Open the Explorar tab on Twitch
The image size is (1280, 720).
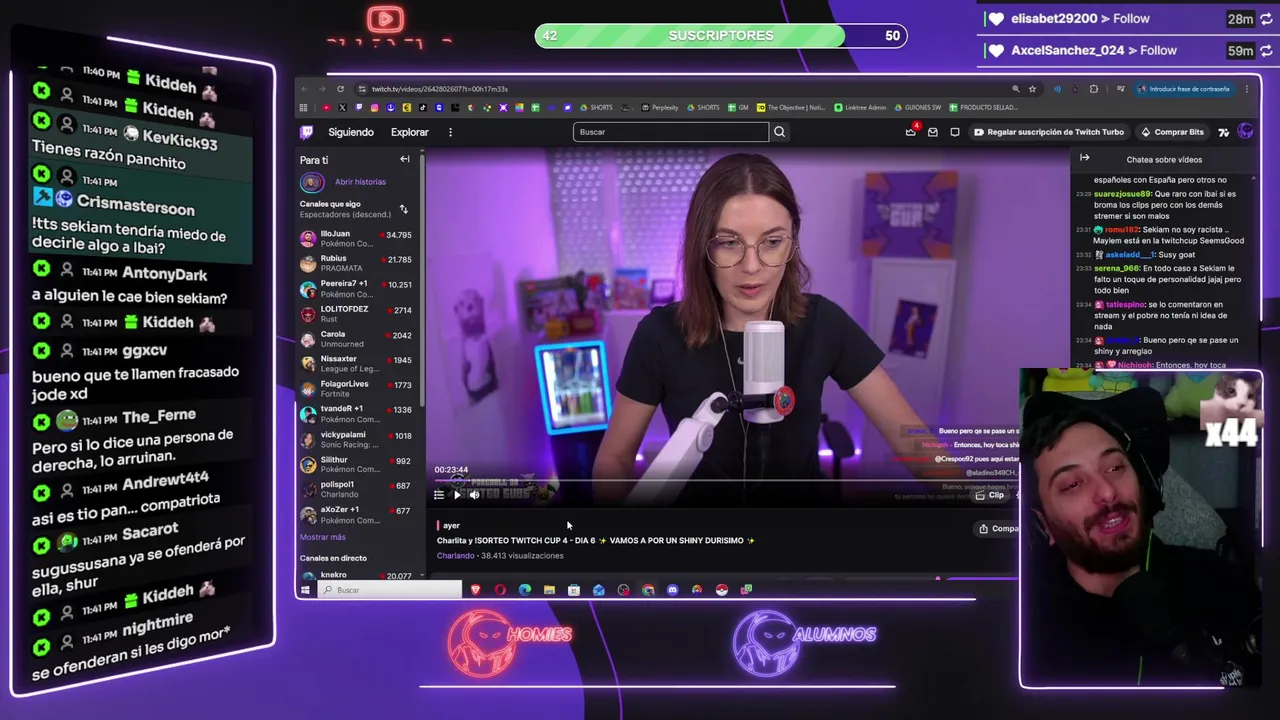410,132
